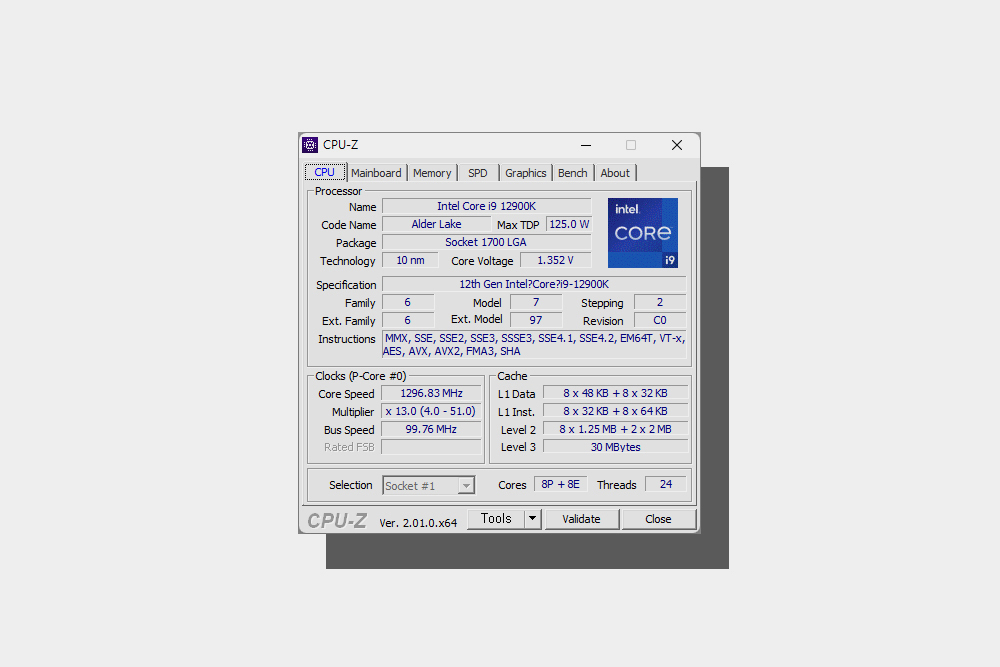Minimize the CPU-Z window

(x=585, y=145)
